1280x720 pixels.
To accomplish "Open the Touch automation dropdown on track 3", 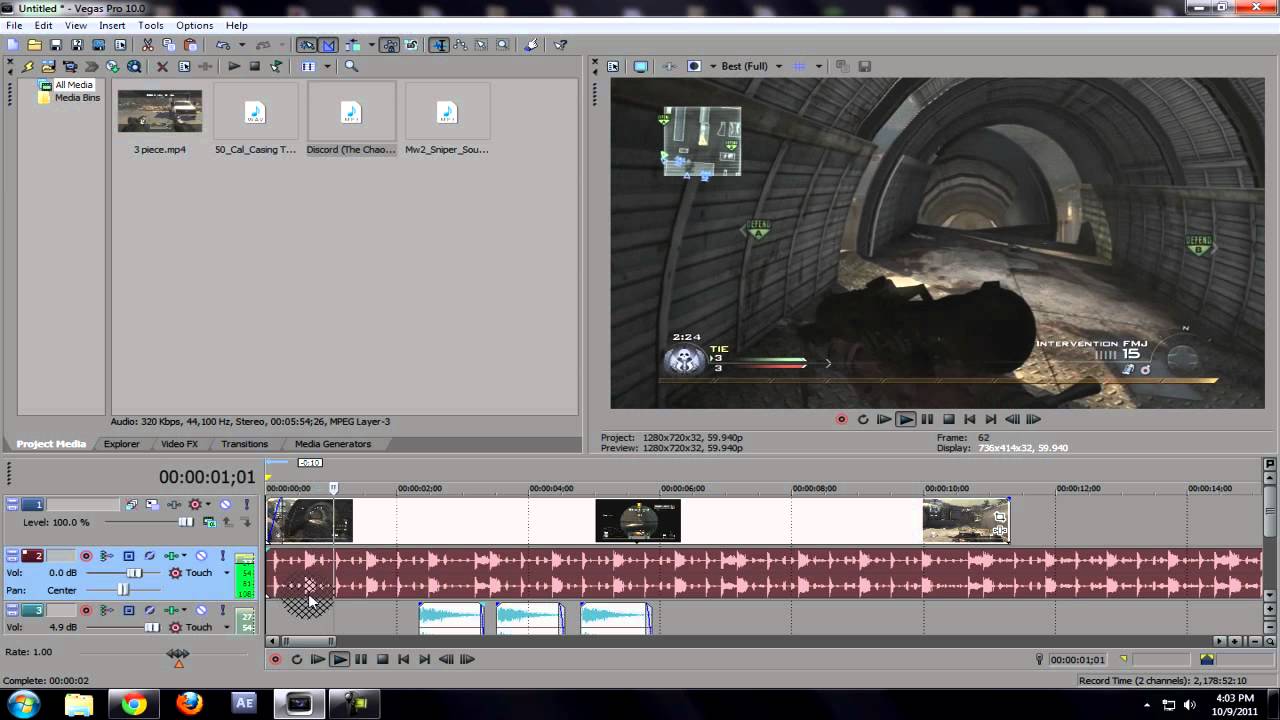I will [226, 627].
